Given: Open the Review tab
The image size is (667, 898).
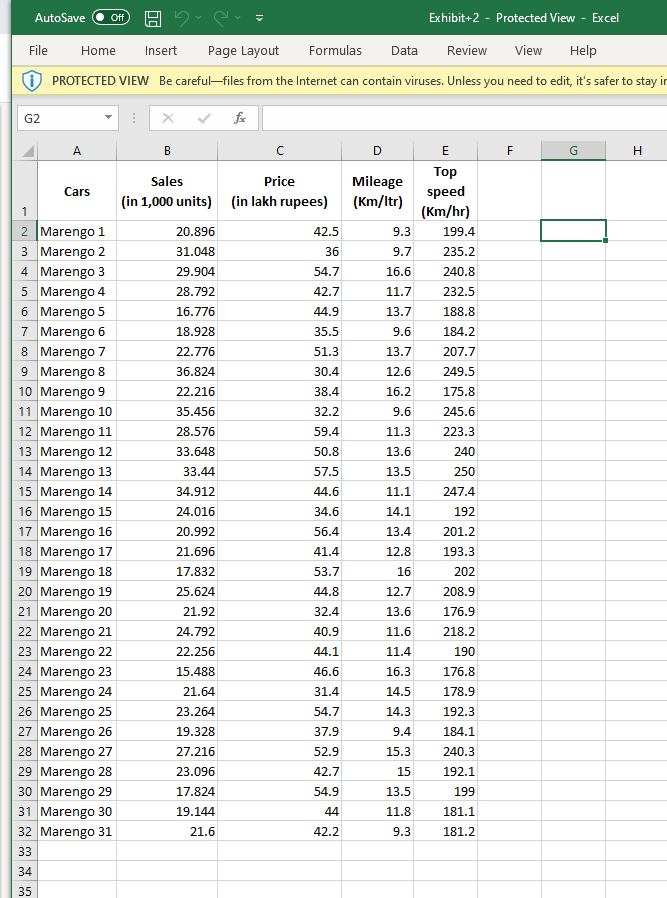Looking at the screenshot, I should point(467,50).
